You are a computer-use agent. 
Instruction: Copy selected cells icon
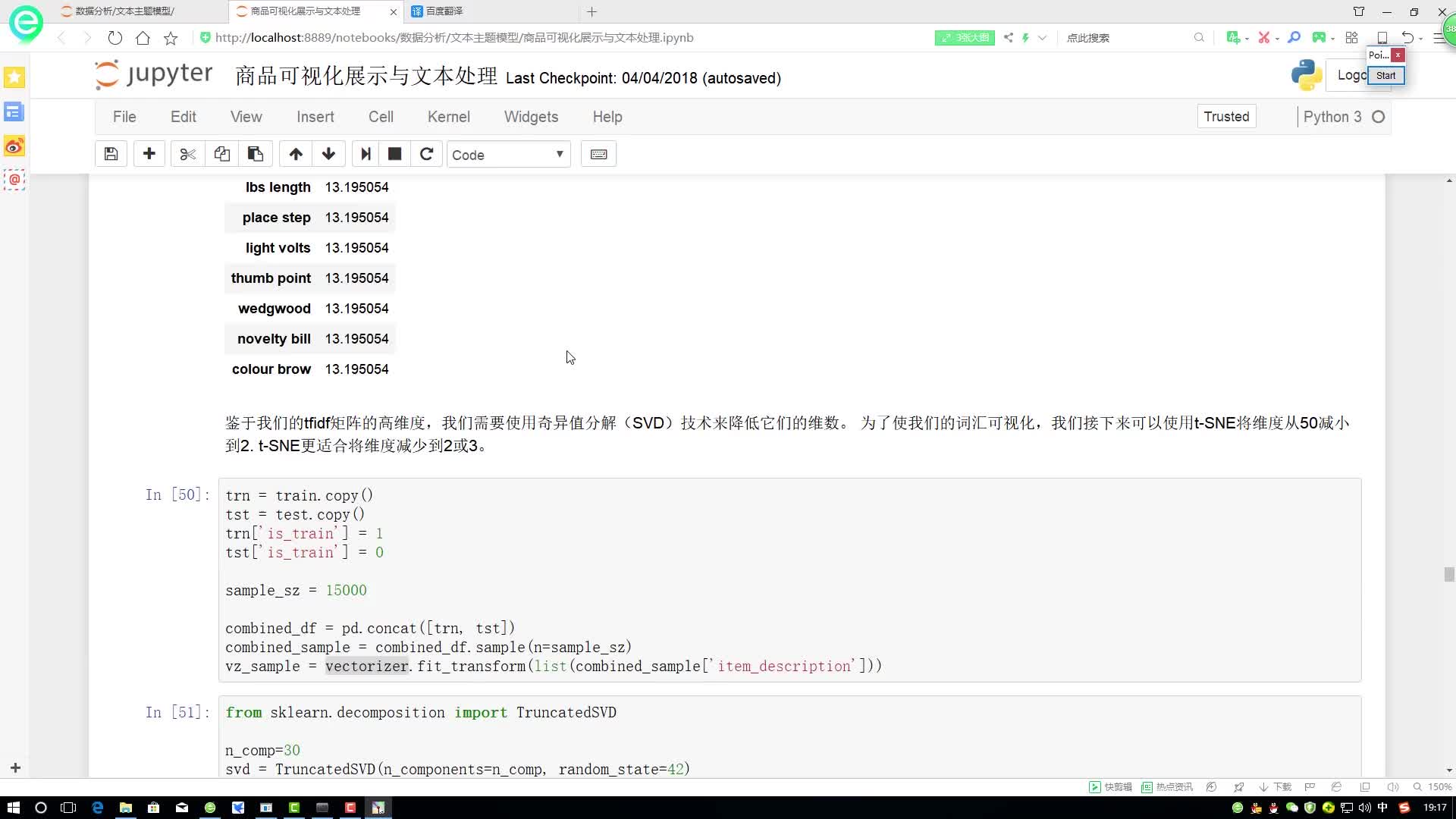click(221, 154)
